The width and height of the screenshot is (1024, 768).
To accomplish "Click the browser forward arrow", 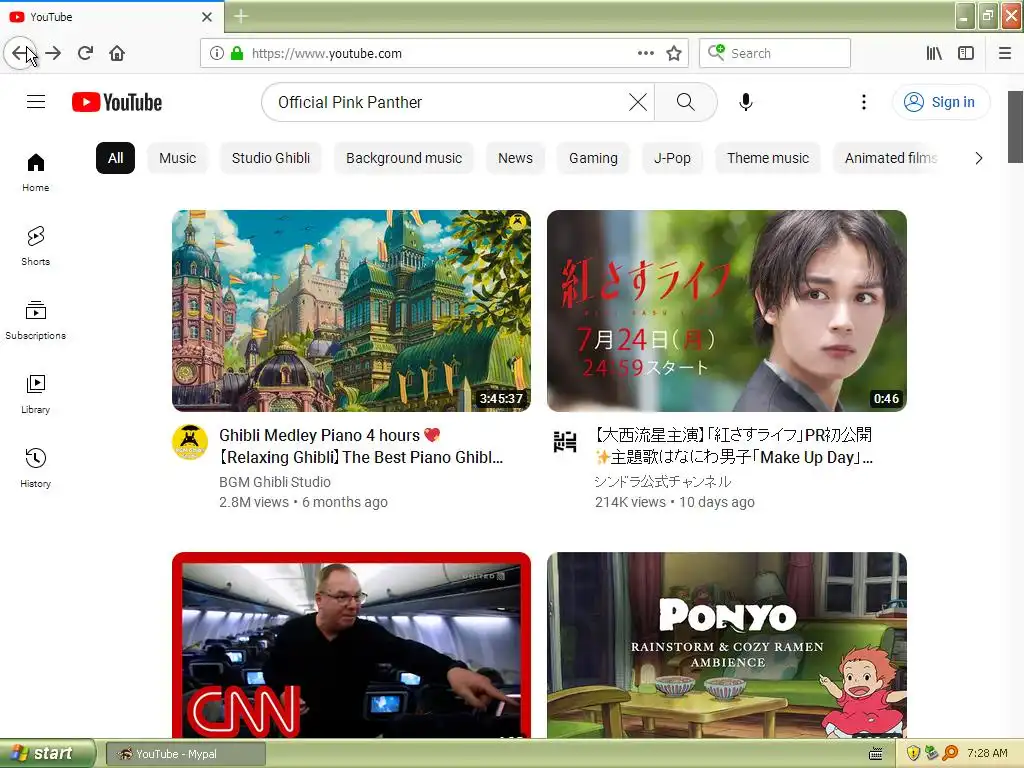I will click(x=54, y=53).
